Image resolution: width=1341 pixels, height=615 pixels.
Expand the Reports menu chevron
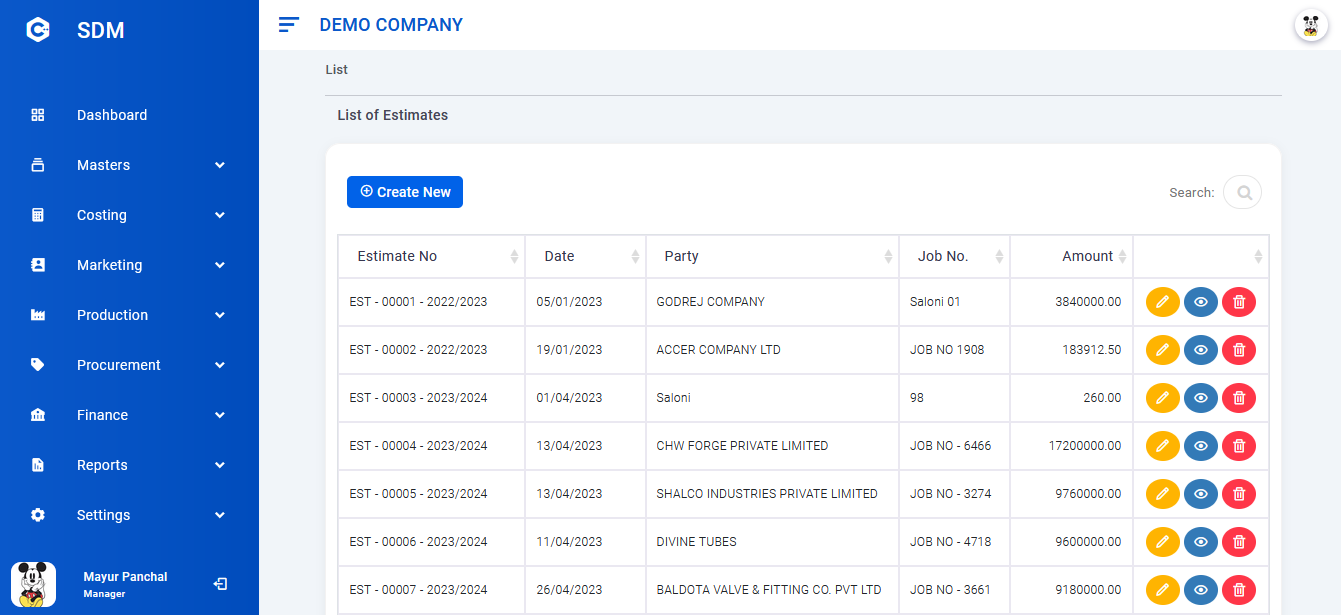coord(220,465)
